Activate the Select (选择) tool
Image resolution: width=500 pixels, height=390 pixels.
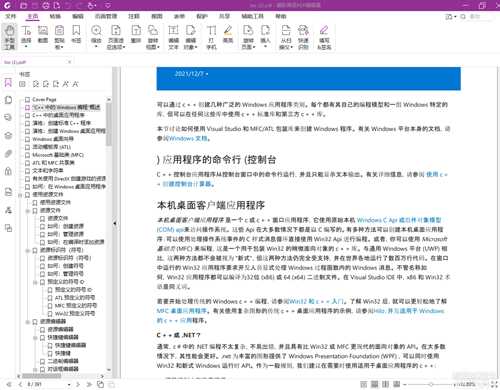26,36
